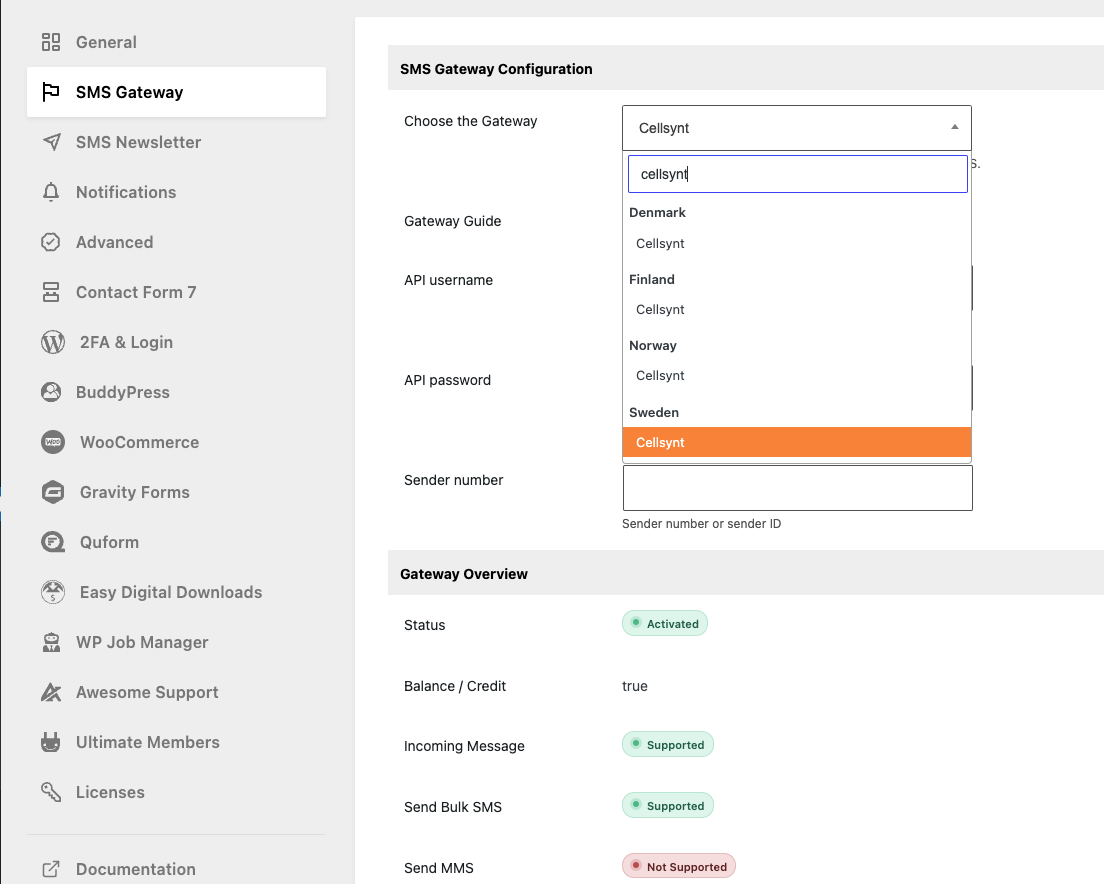Viewport: 1104px width, 886px height.
Task: Click the Incoming Message Supported badge
Action: coord(667,745)
